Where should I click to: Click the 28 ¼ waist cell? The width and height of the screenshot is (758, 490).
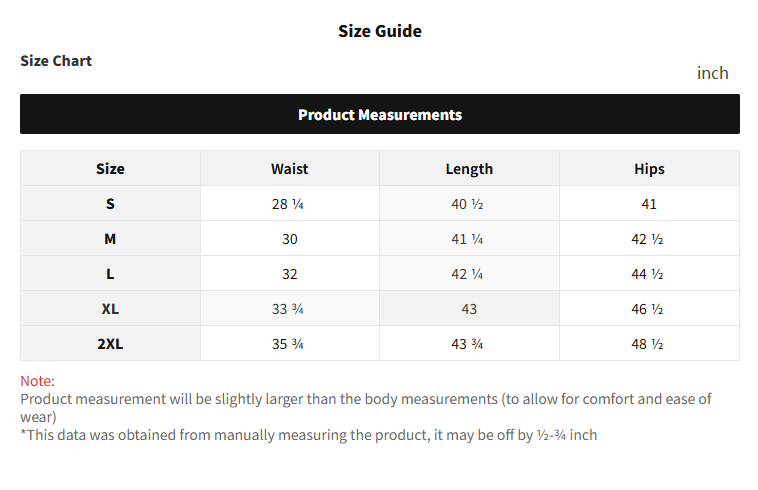pos(288,204)
